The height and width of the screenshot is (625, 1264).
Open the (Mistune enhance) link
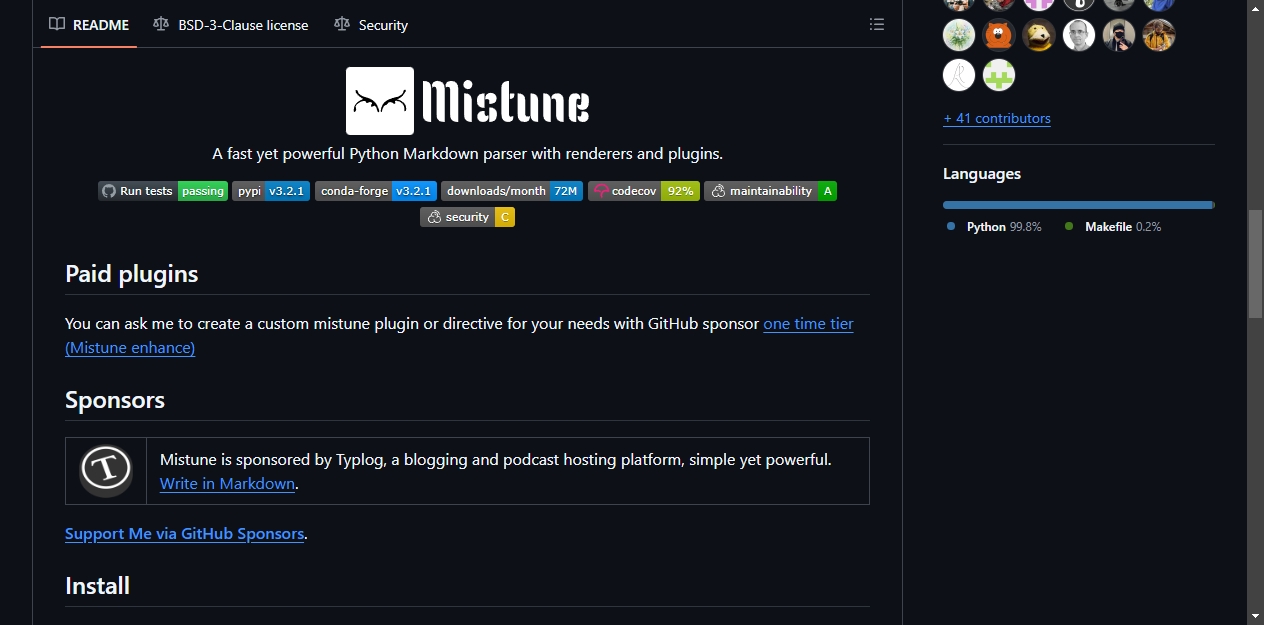(x=130, y=348)
